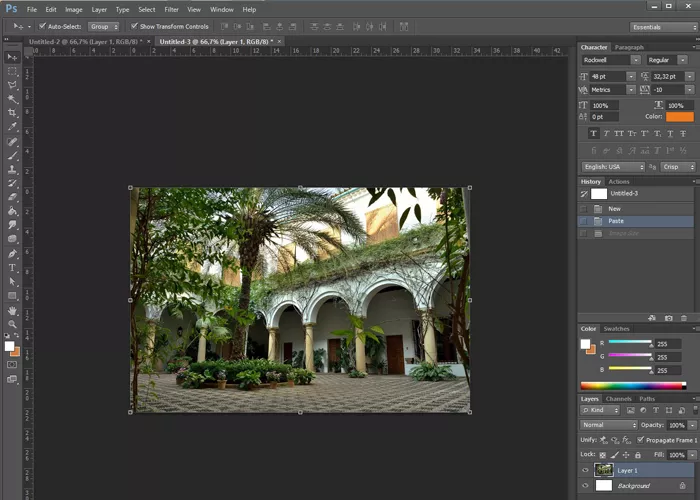Select the Crop tool
Screen dimensions: 700x500
(12, 112)
